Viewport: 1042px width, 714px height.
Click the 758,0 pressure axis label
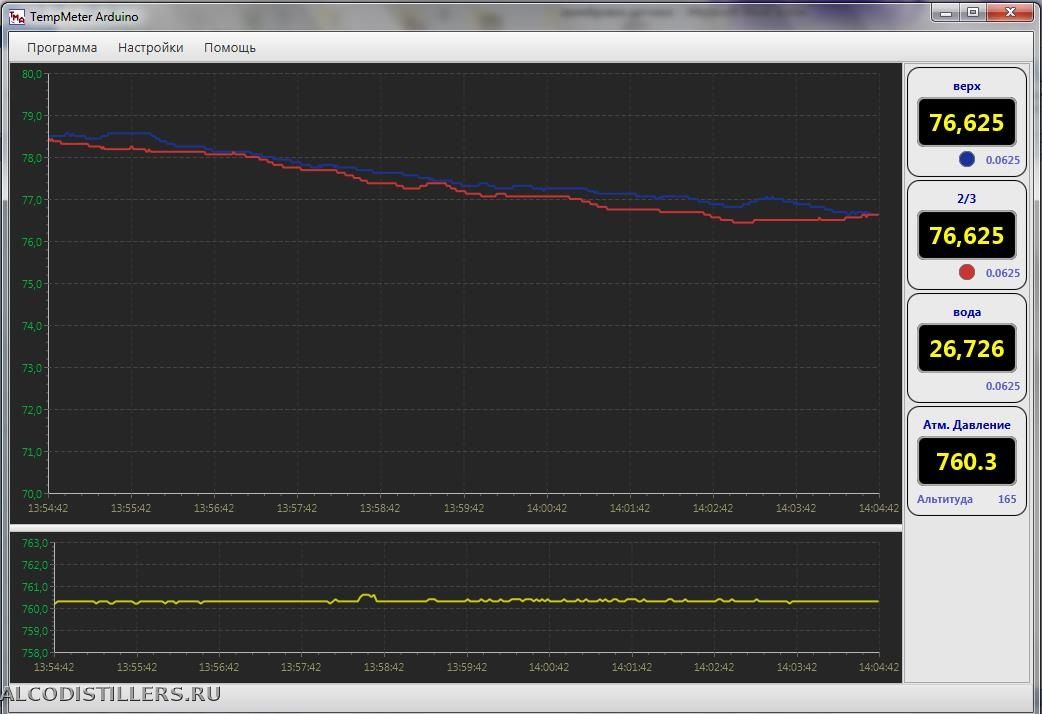[x=35, y=653]
